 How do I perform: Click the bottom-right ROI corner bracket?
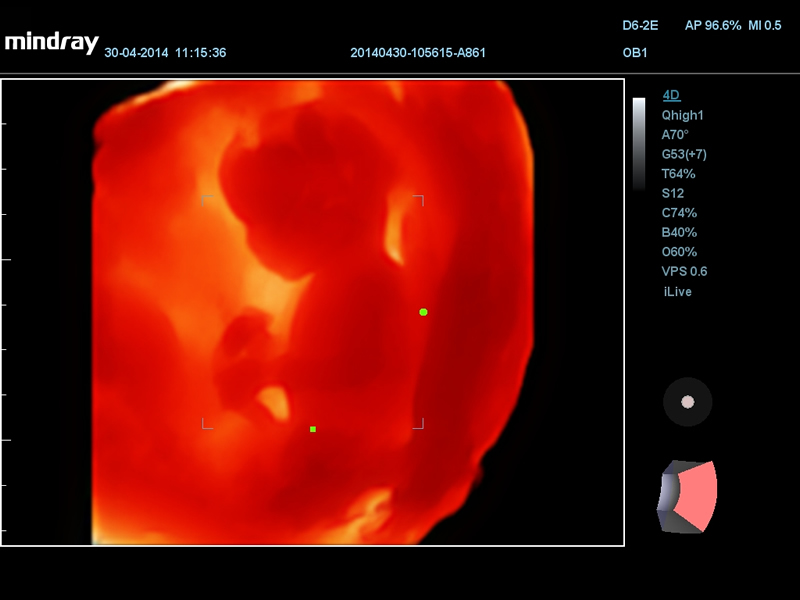click(419, 424)
